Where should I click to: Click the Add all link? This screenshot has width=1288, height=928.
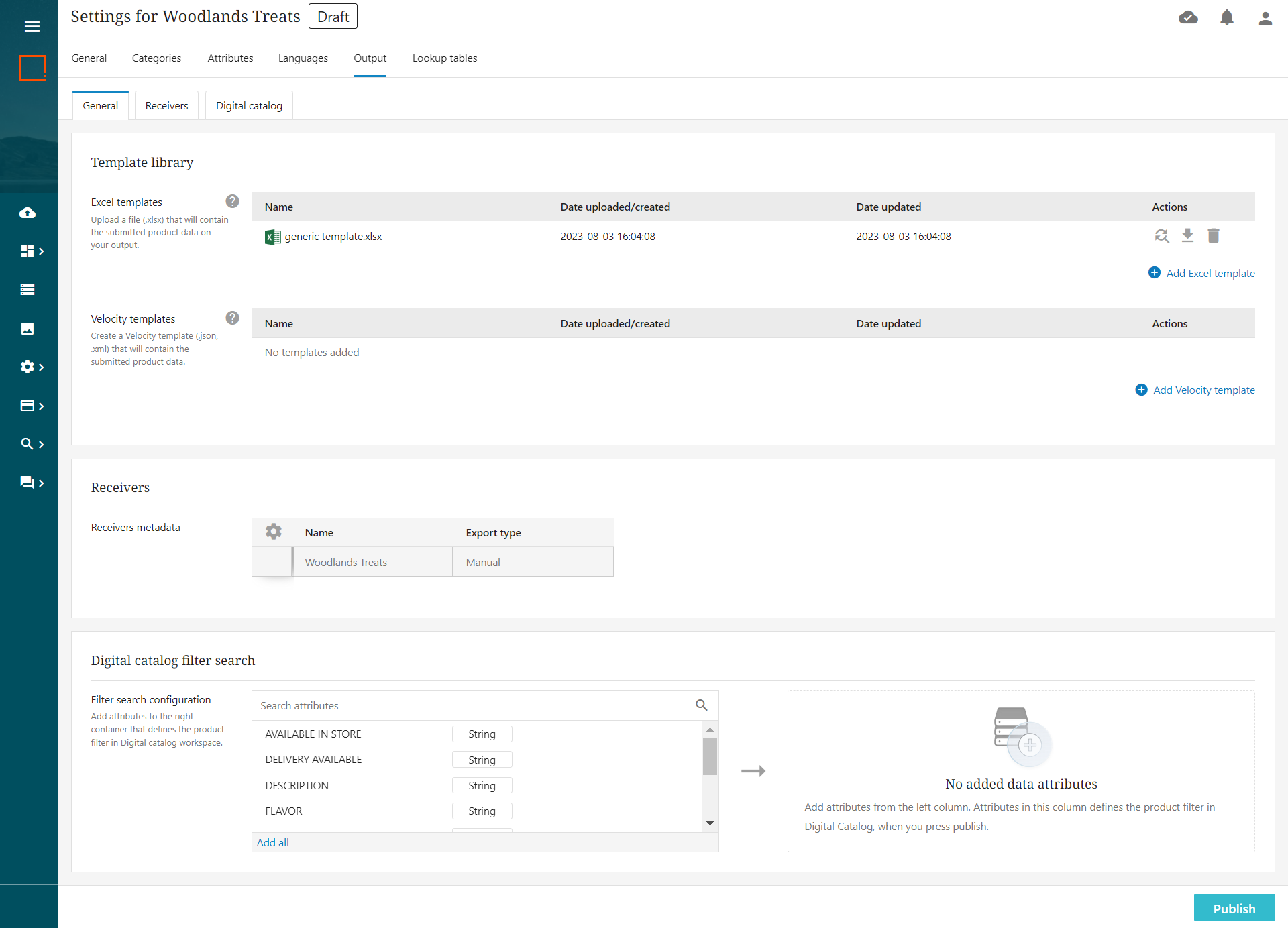(x=272, y=842)
